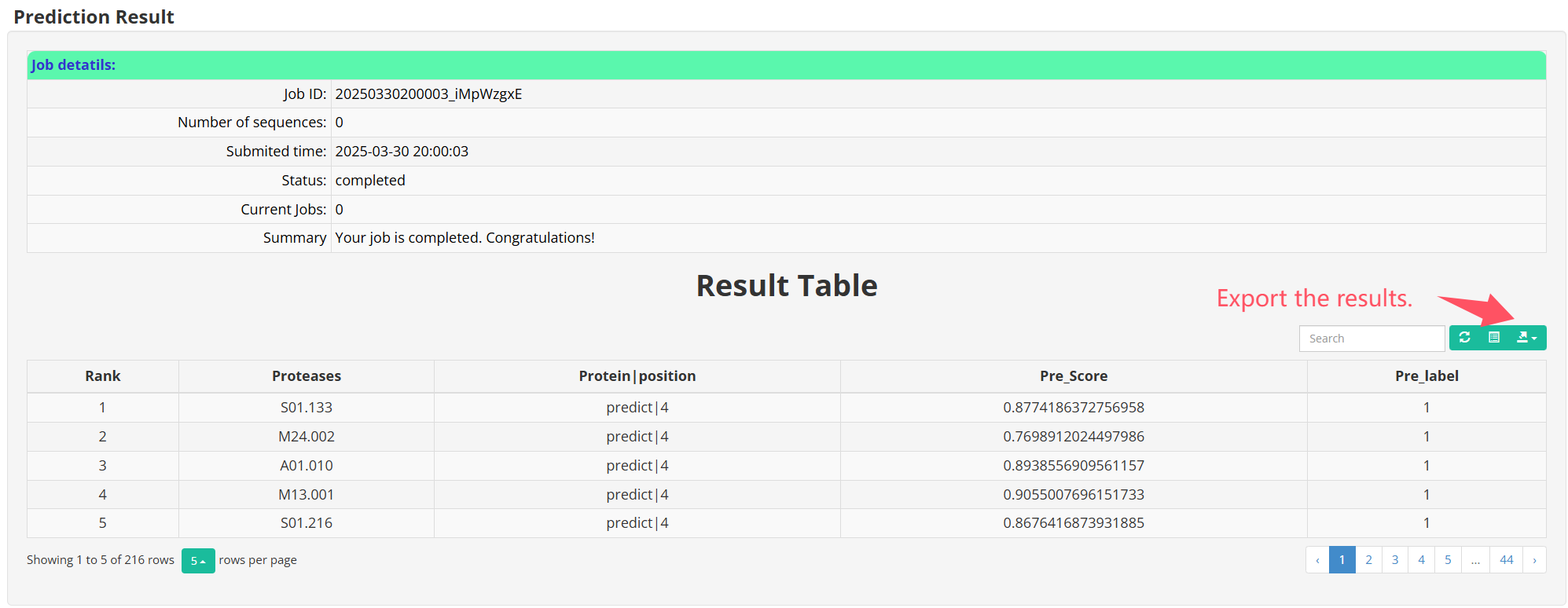Screen dimensions: 1568x608
Task: Open the rows per page dropdown
Action: (x=198, y=561)
